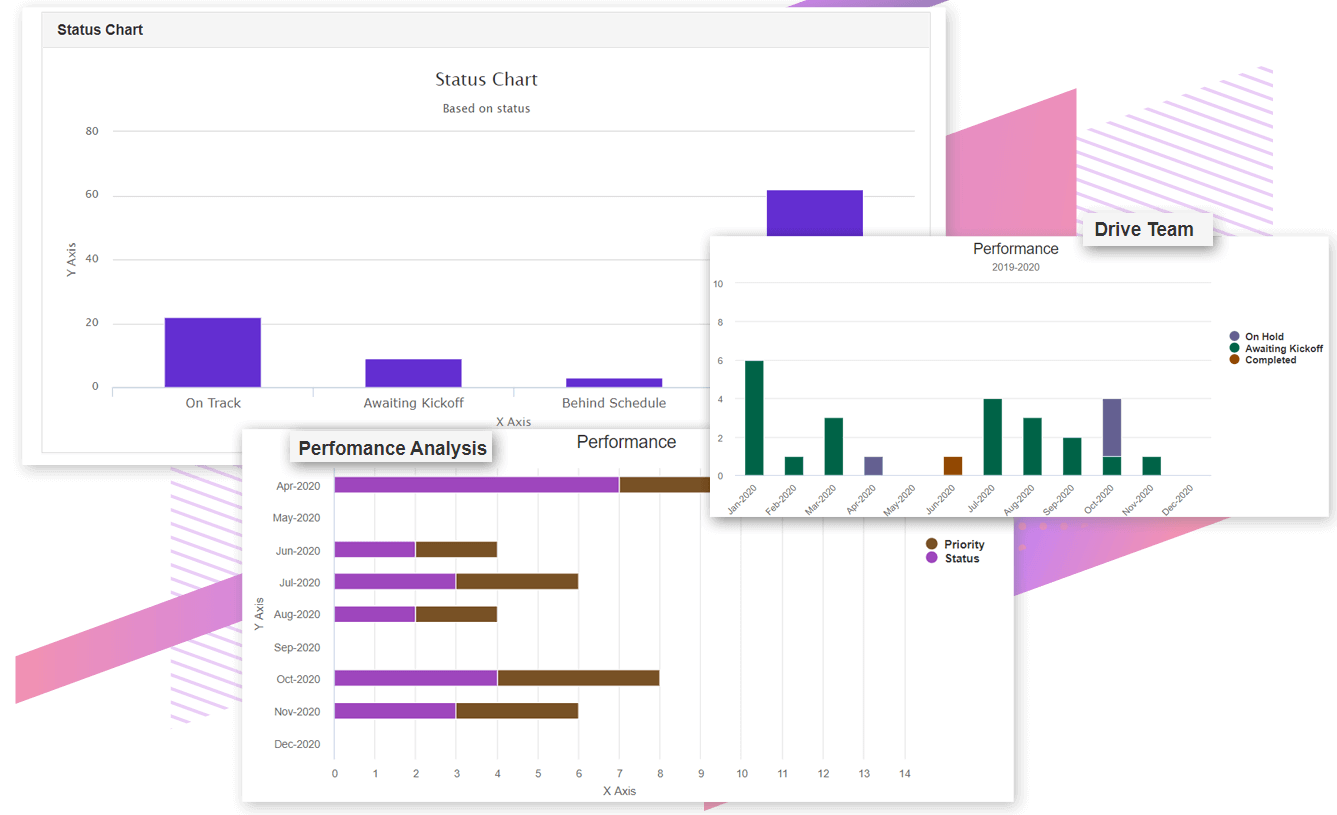Click the small Behind Schedule bar

tap(613, 382)
